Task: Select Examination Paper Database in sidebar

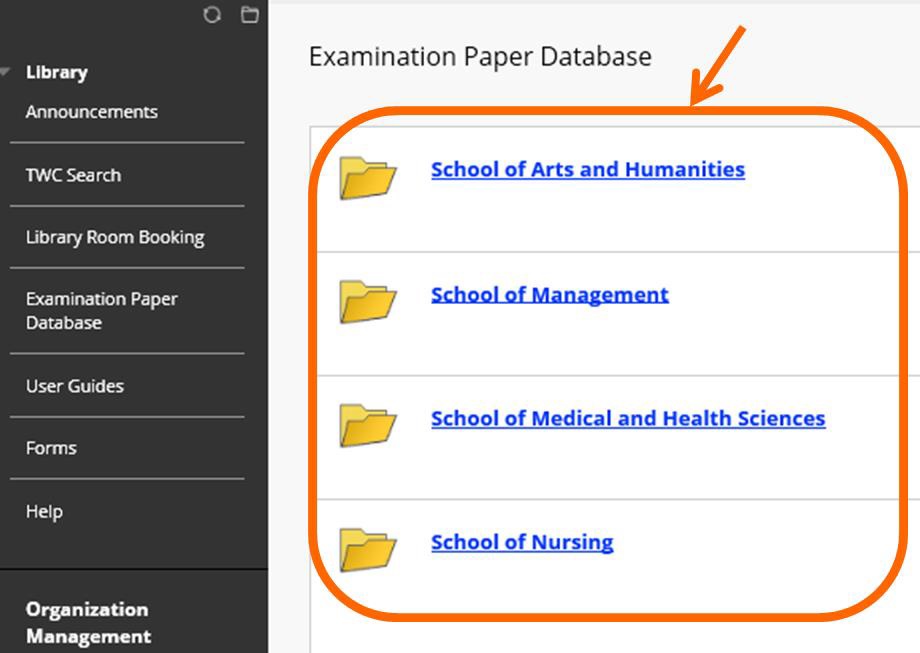Action: (x=102, y=311)
